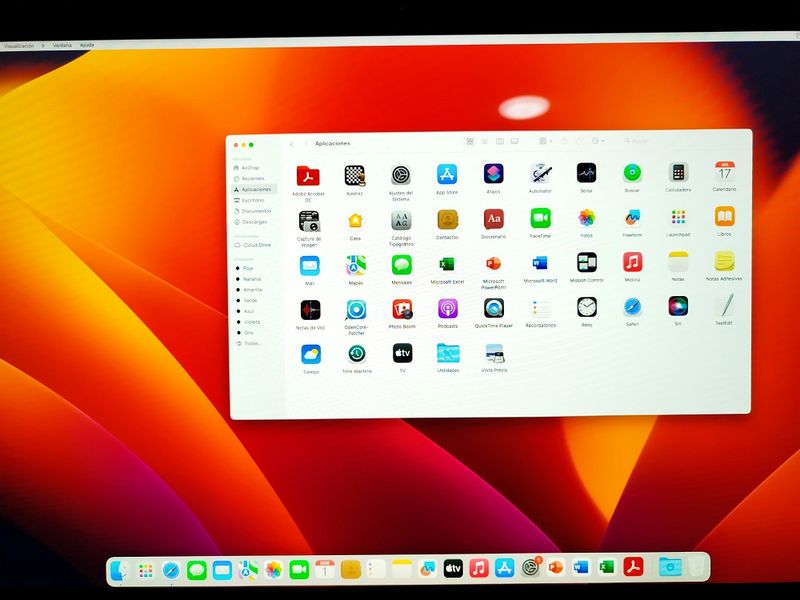Open Safari from the Dock
The height and width of the screenshot is (600, 800).
coord(171,570)
